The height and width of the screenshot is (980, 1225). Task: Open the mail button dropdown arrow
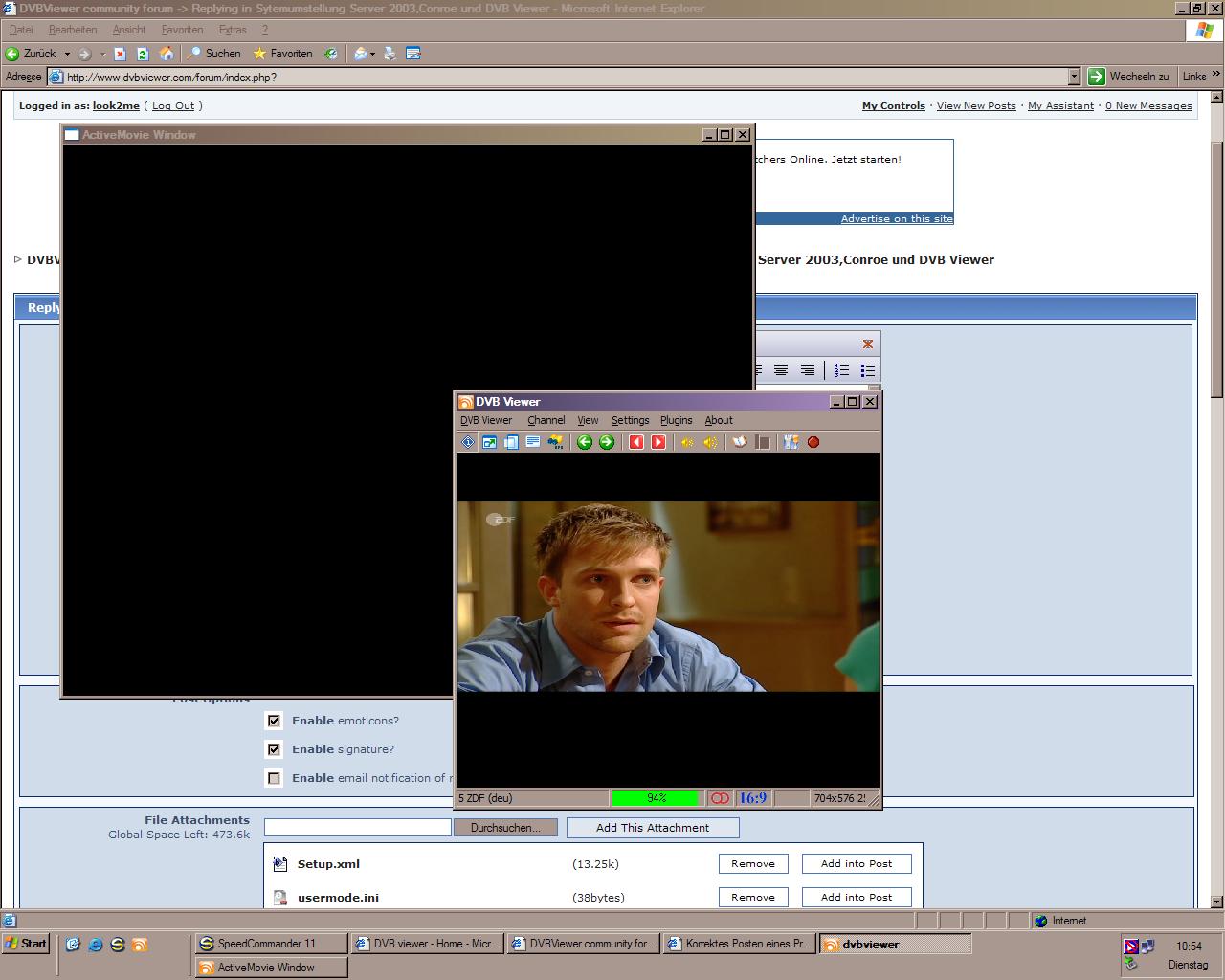pos(373,54)
